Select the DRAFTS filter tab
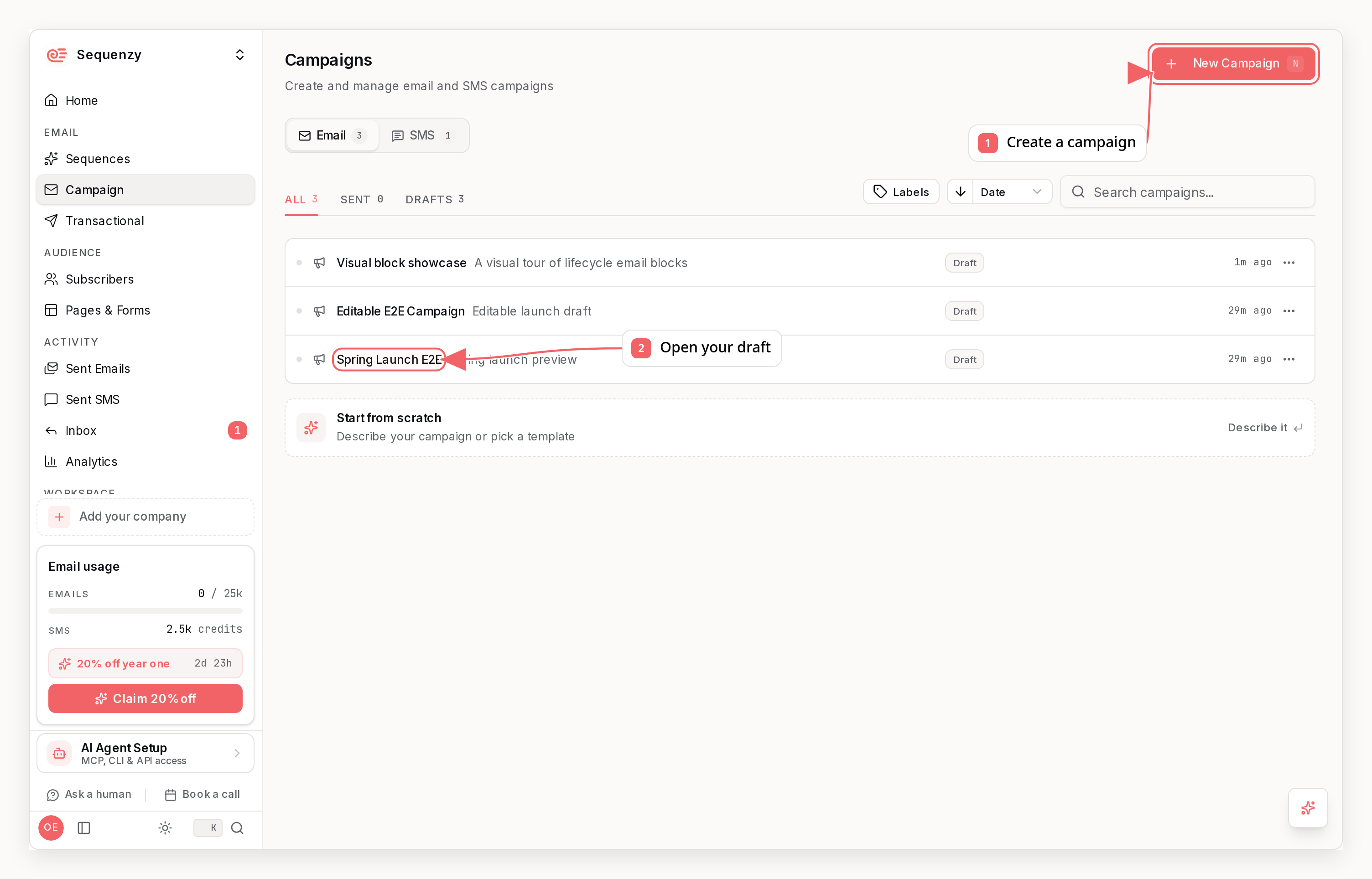 click(x=435, y=199)
